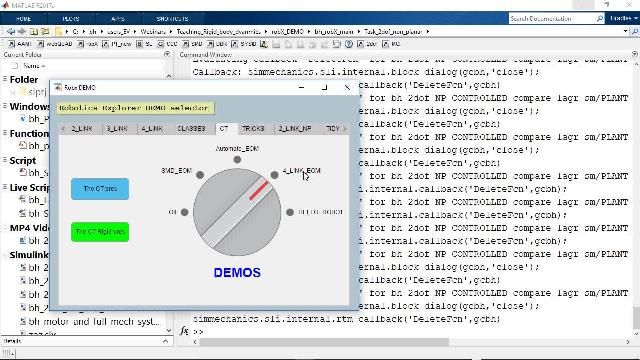The height and width of the screenshot is (360, 640).
Task: Turn knob to Off position
Action: coord(184,212)
